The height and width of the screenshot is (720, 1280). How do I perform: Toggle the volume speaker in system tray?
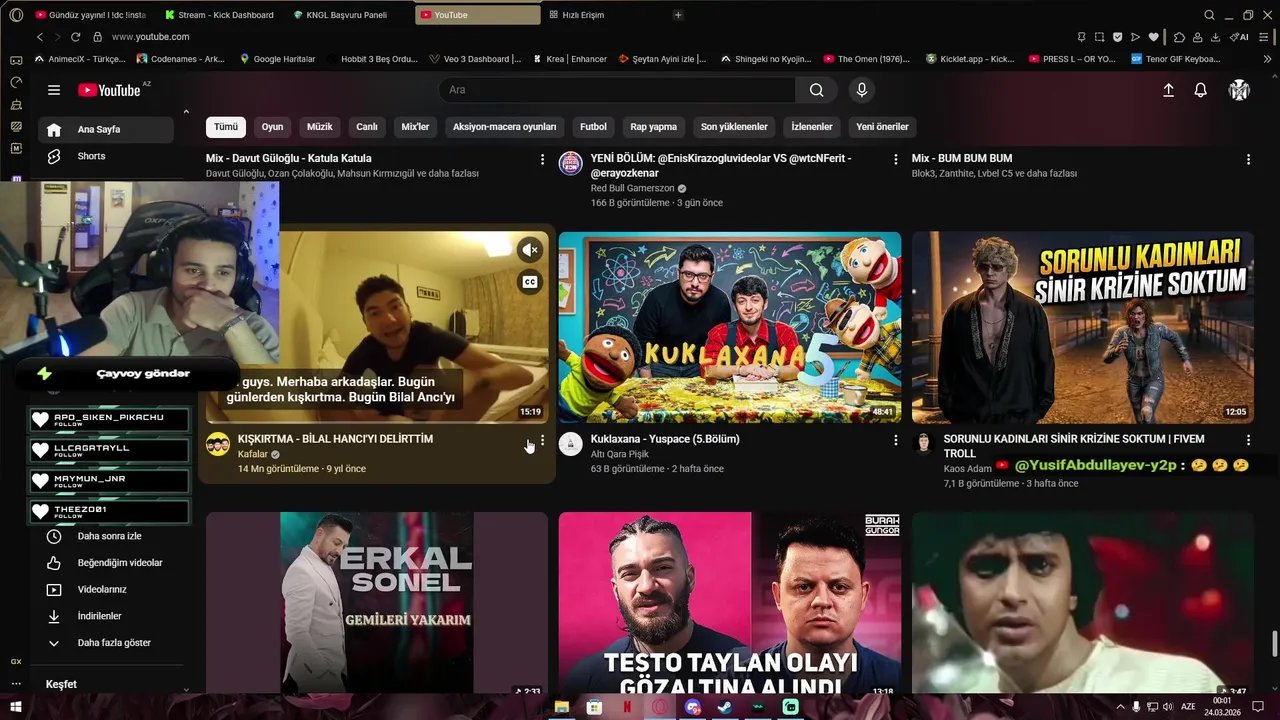[x=1167, y=707]
